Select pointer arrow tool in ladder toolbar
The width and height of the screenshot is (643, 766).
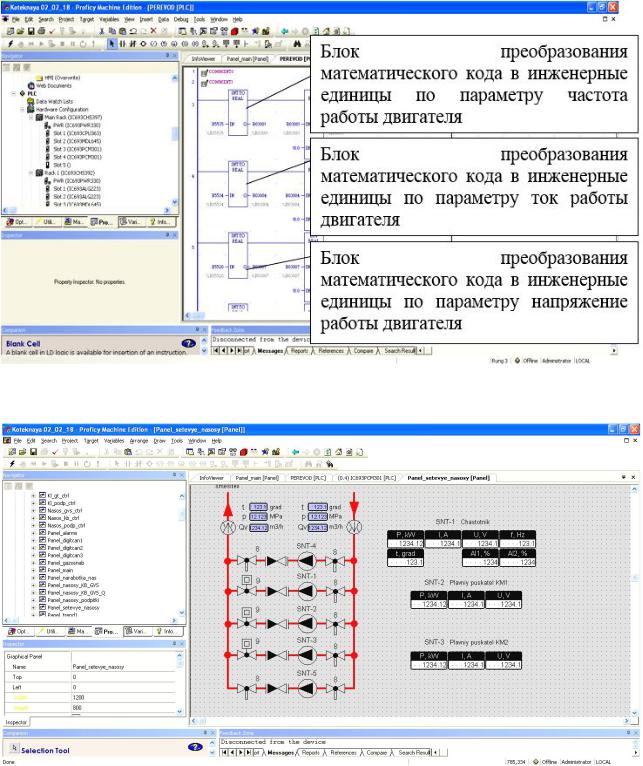(112, 44)
